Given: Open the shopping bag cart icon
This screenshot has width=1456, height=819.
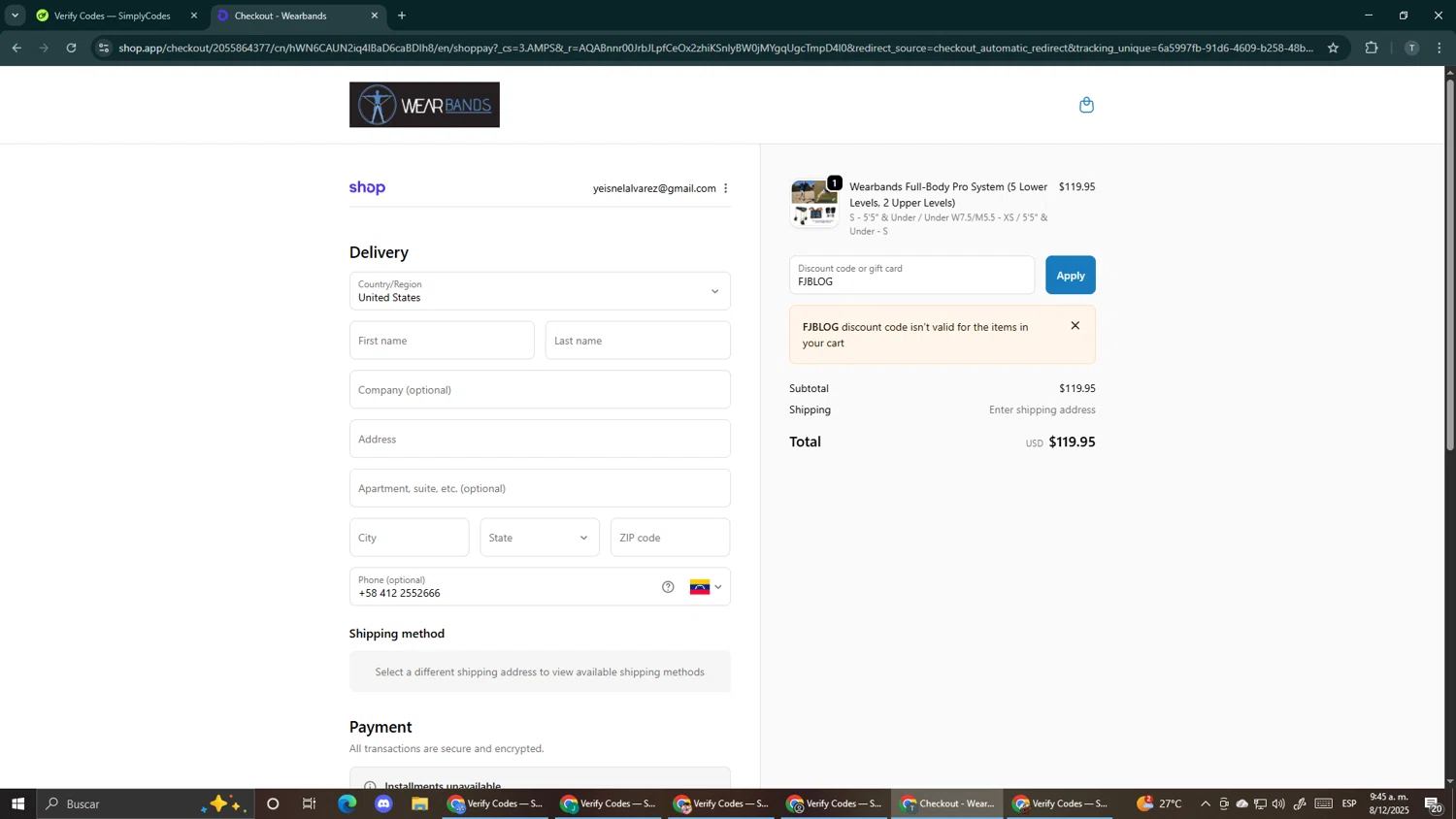Looking at the screenshot, I should pos(1086,105).
